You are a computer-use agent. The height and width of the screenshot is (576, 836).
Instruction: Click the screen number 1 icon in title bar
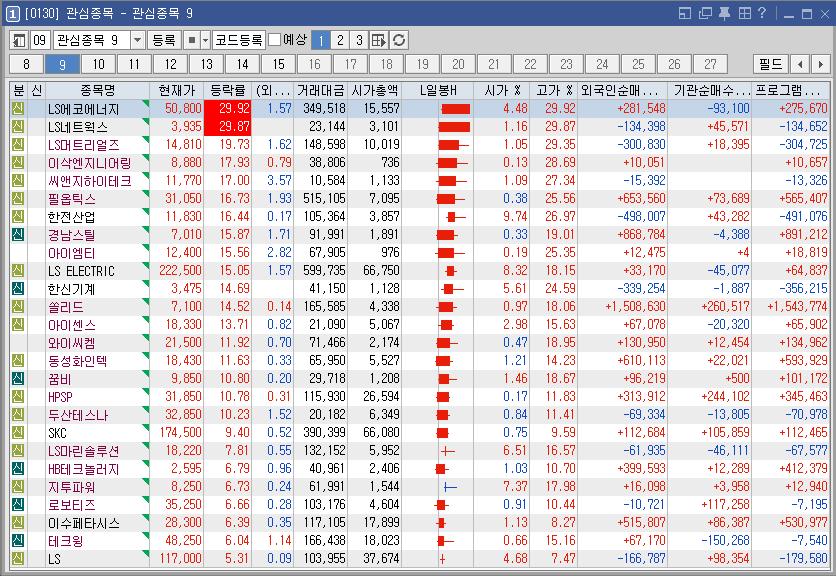[x=12, y=14]
